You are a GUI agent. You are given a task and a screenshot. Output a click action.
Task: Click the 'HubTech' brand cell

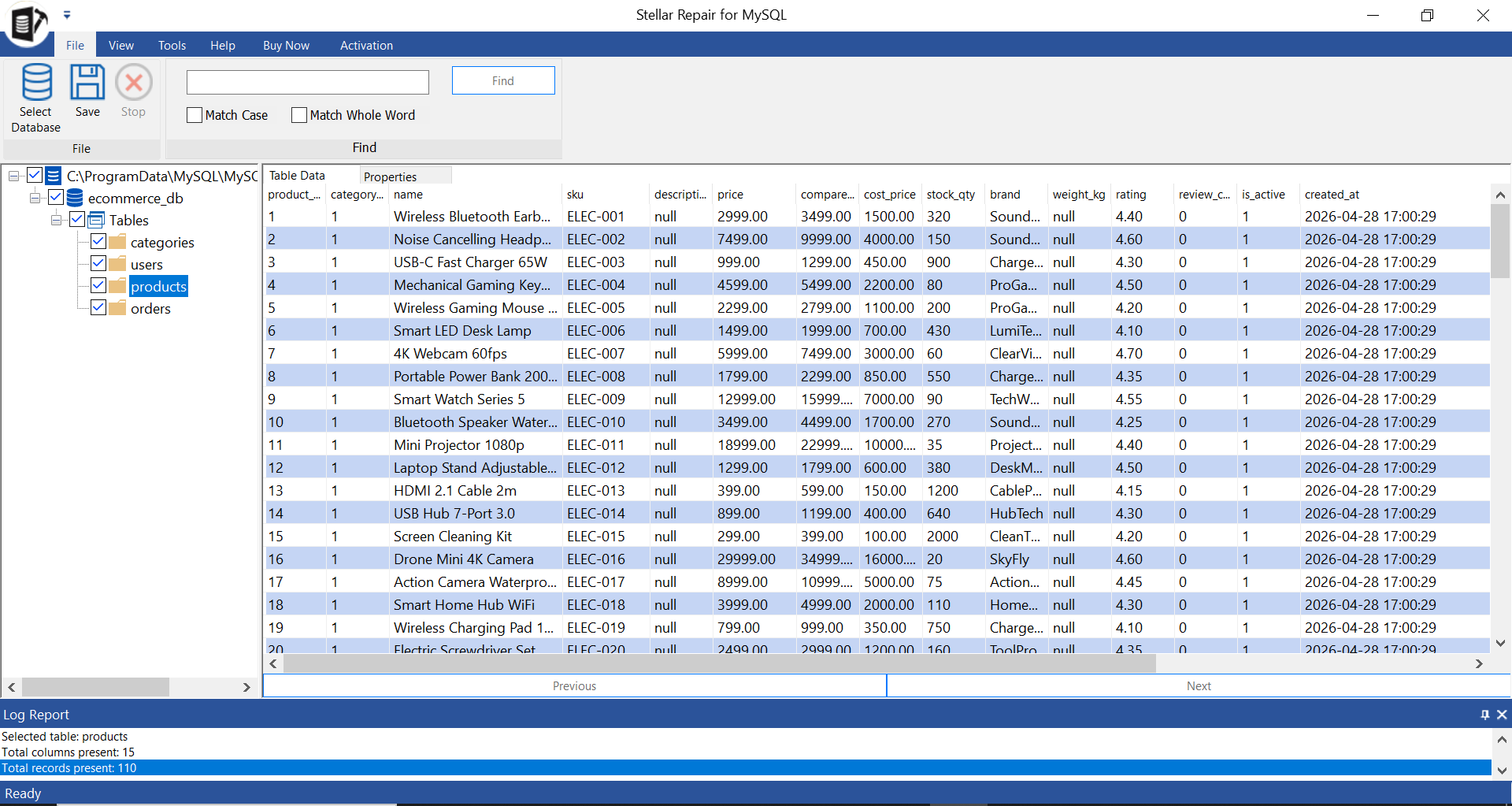click(1016, 514)
